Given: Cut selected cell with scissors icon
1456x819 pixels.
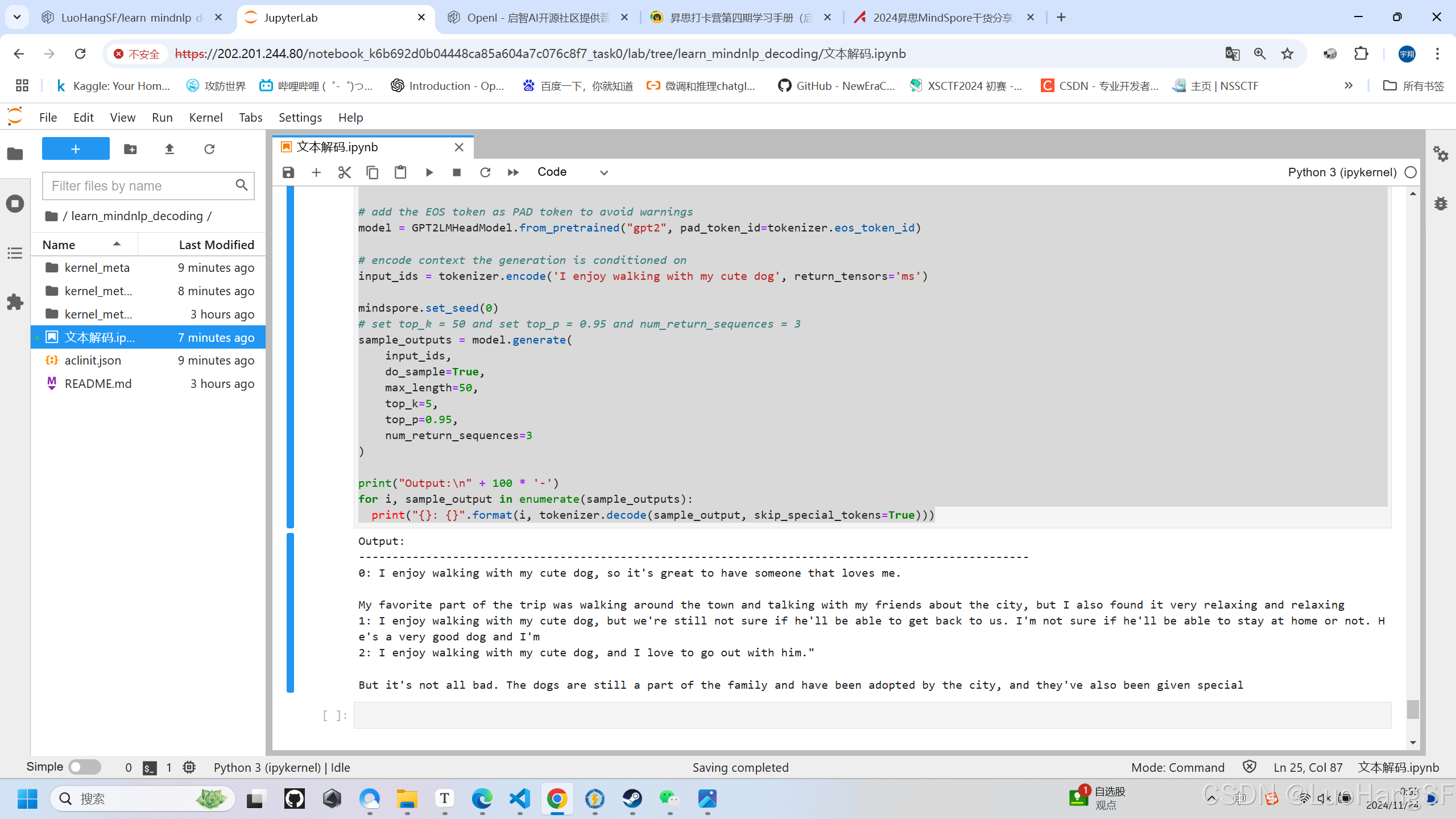Looking at the screenshot, I should (344, 172).
